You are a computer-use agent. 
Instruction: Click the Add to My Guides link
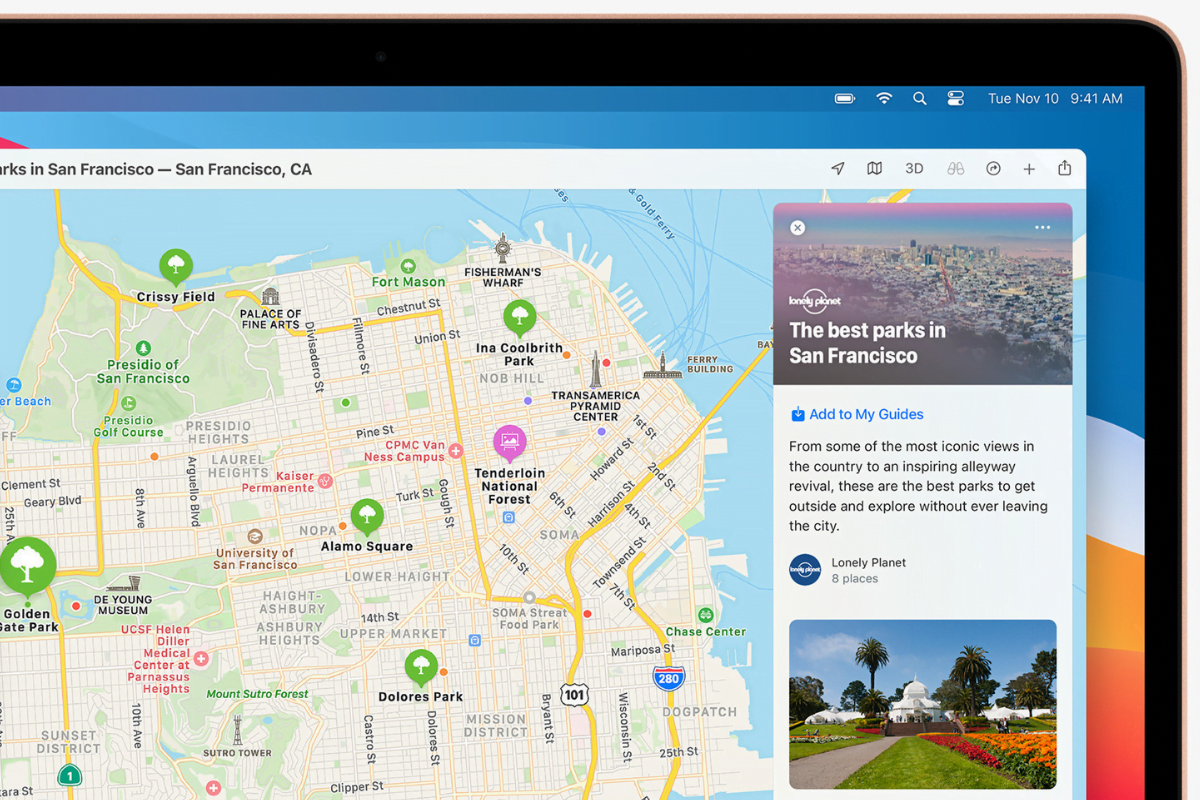857,414
